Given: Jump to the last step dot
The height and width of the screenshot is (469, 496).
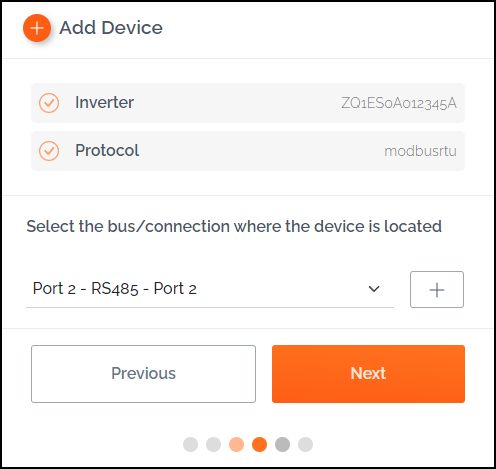Looking at the screenshot, I should [305, 444].
